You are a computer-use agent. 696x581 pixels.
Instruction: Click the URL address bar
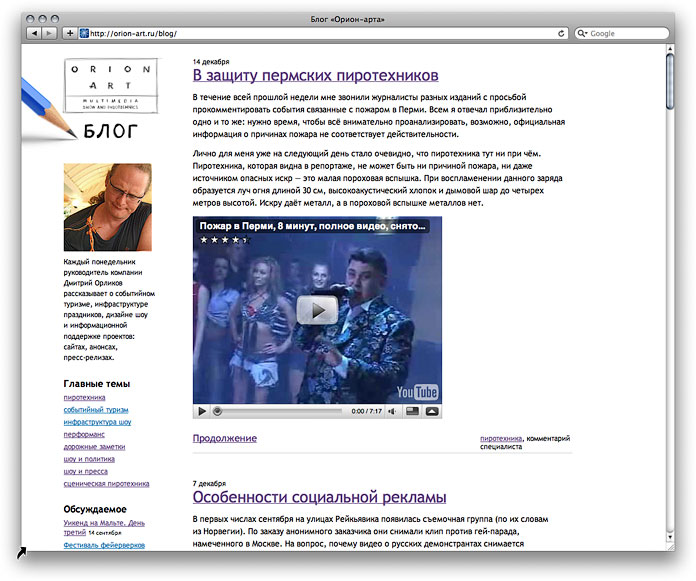coord(320,33)
